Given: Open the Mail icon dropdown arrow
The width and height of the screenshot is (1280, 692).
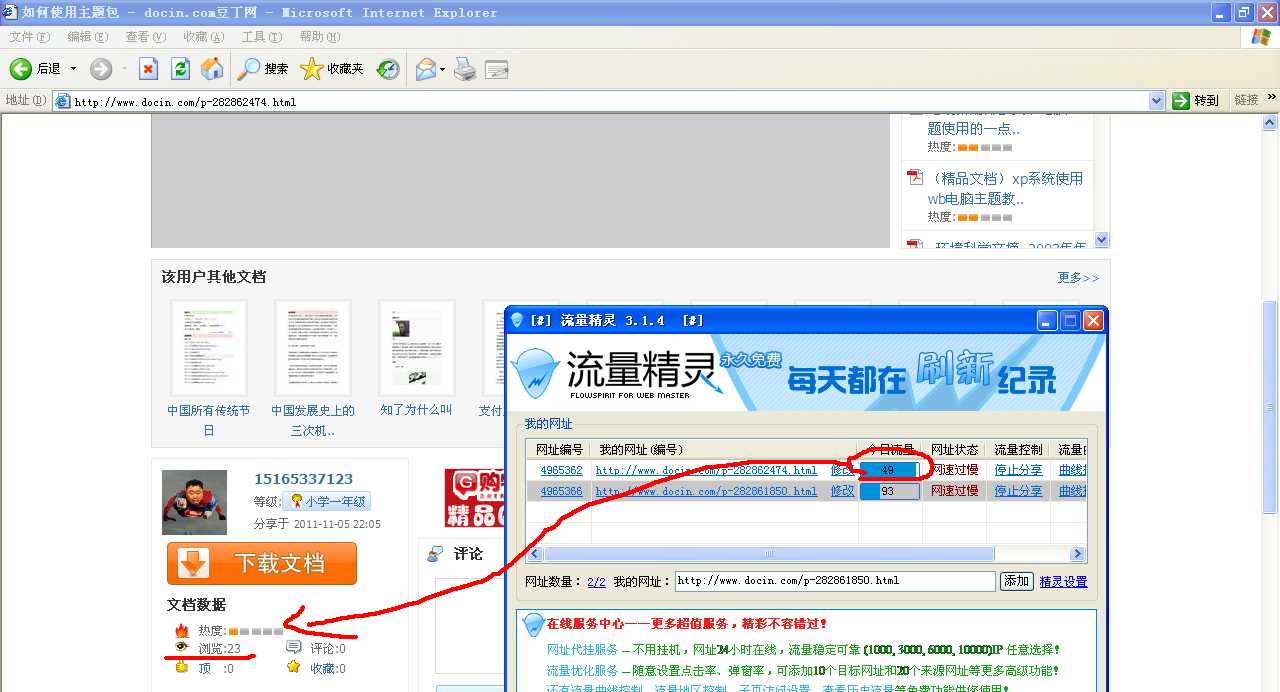Looking at the screenshot, I should (x=443, y=70).
